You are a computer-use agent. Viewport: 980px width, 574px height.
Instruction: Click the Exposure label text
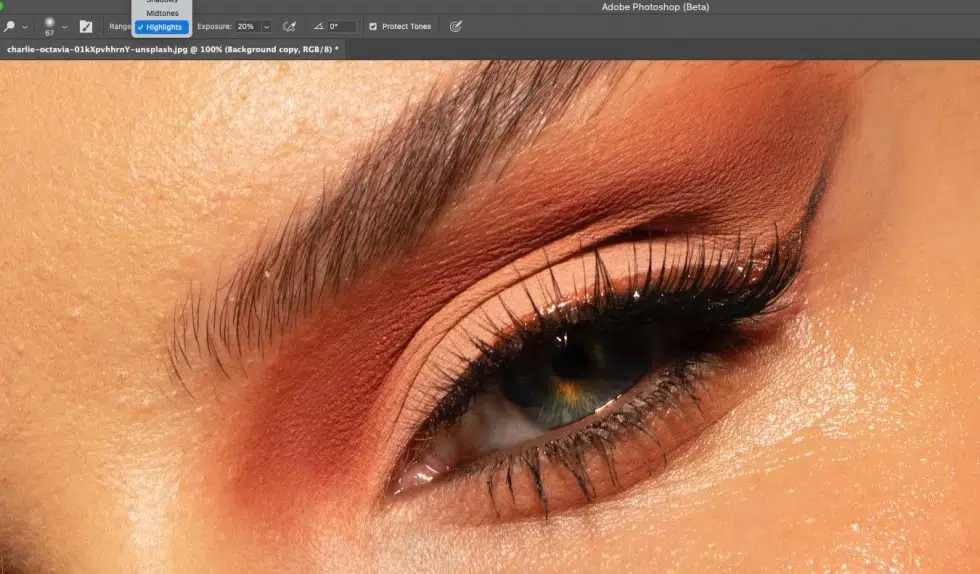point(214,26)
